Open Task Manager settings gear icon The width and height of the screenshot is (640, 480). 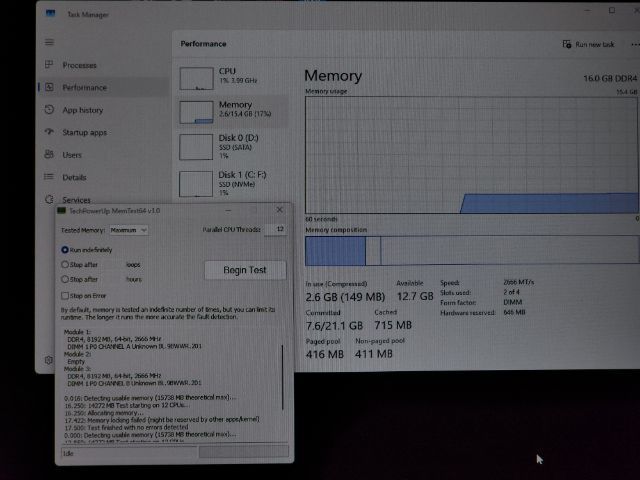click(49, 360)
